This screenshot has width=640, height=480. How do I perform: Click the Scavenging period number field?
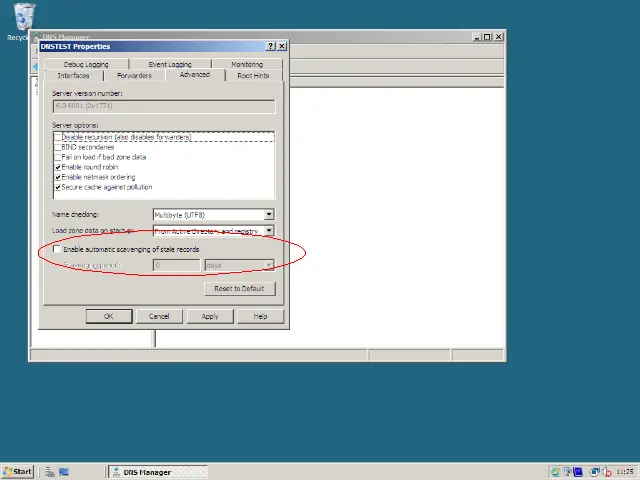[x=176, y=265]
